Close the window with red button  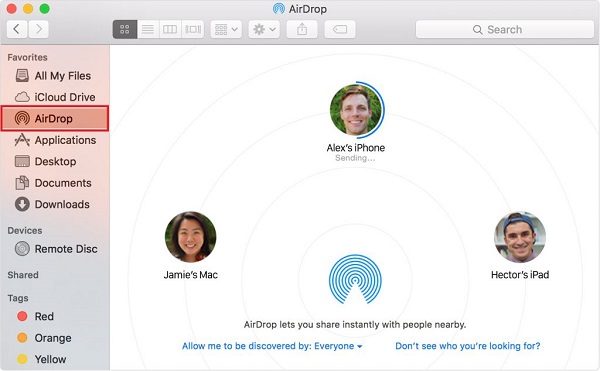(x=11, y=8)
